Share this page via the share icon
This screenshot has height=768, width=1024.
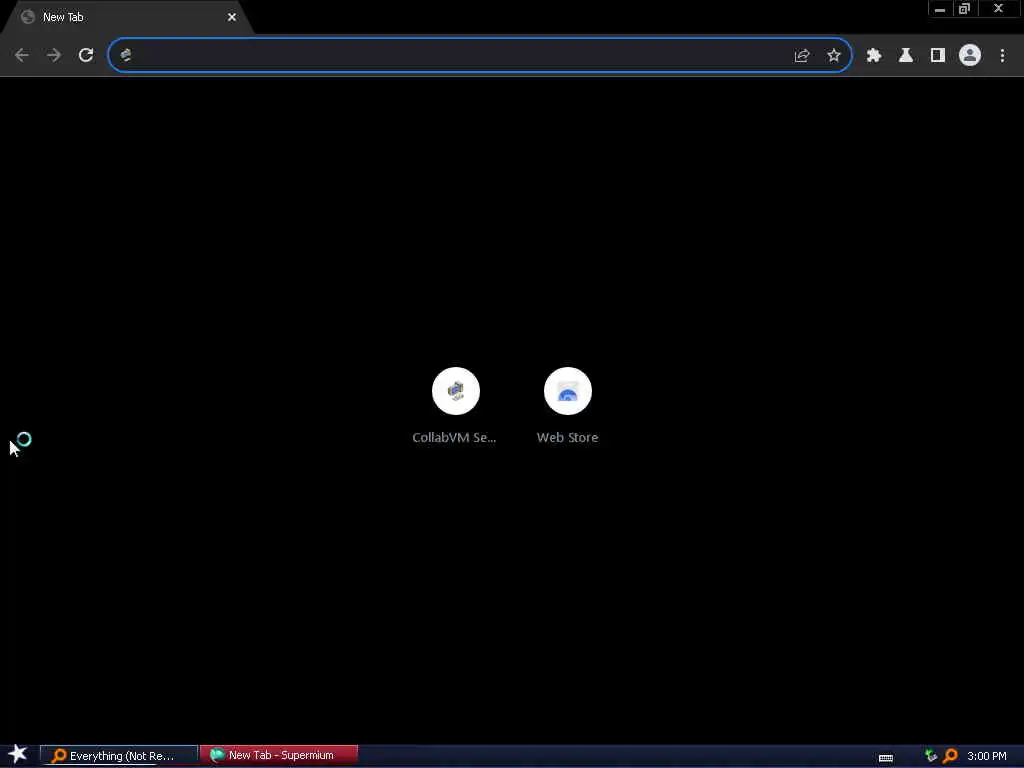(802, 56)
